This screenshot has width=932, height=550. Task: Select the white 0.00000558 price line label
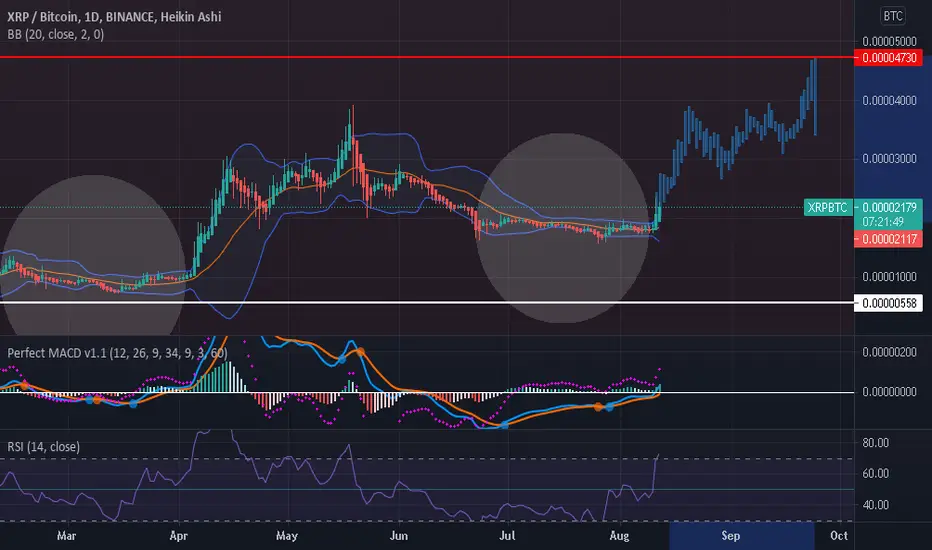889,303
